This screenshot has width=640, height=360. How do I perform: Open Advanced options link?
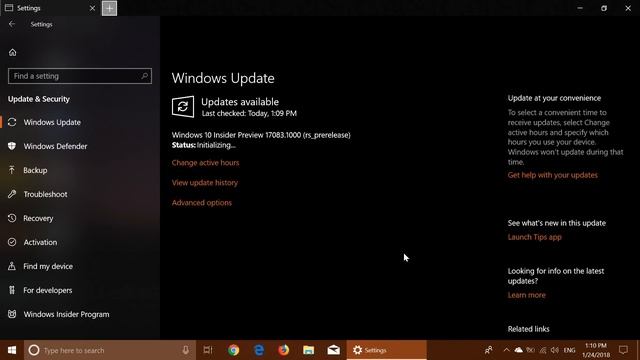202,202
